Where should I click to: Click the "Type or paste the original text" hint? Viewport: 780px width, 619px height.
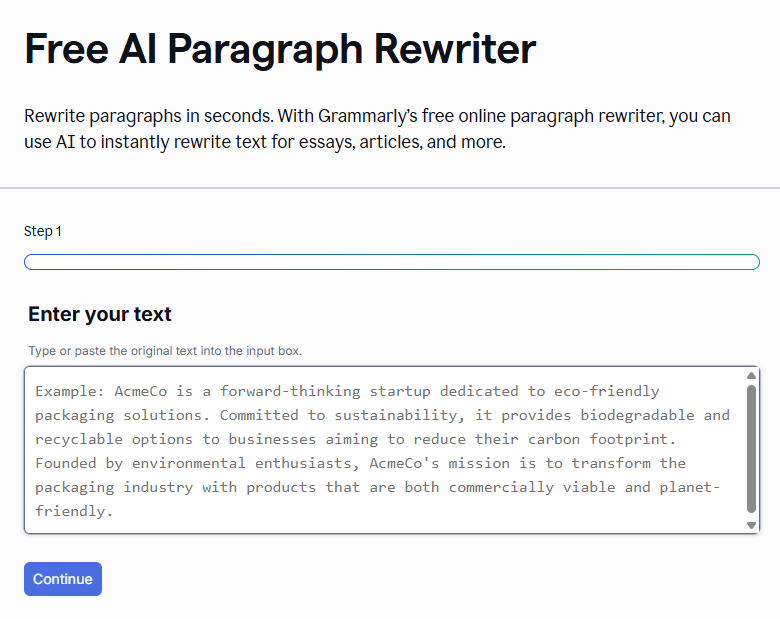coord(165,351)
